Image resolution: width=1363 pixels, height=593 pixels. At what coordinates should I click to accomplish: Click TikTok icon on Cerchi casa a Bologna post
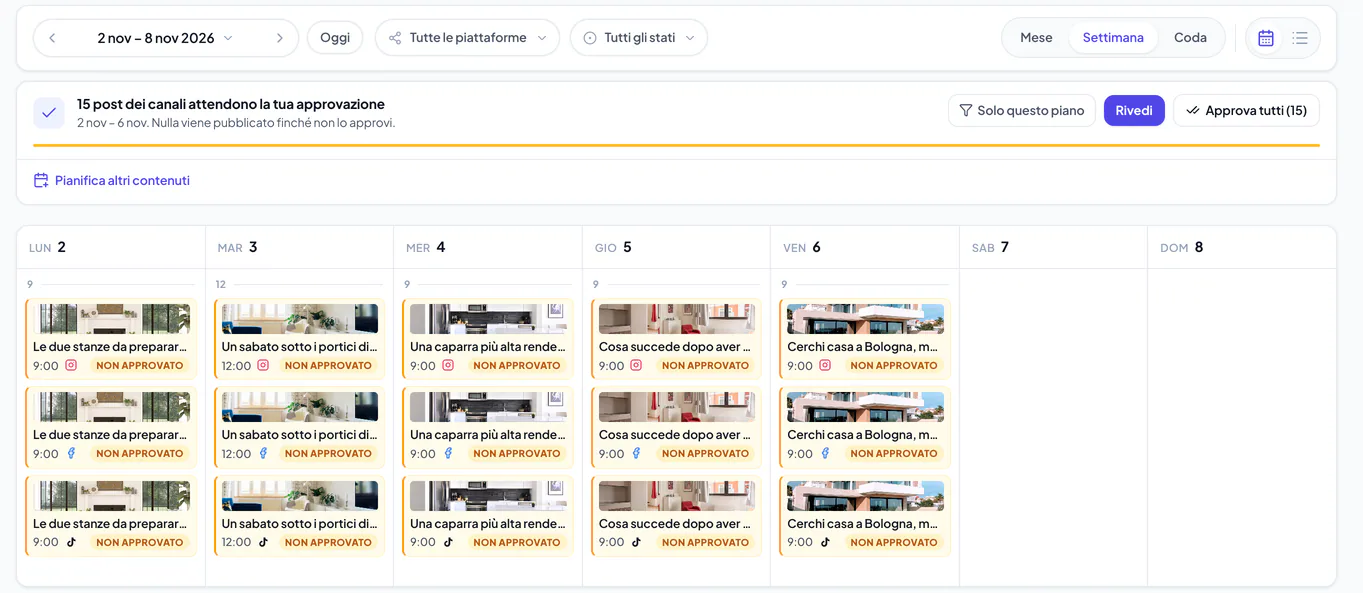(825, 543)
